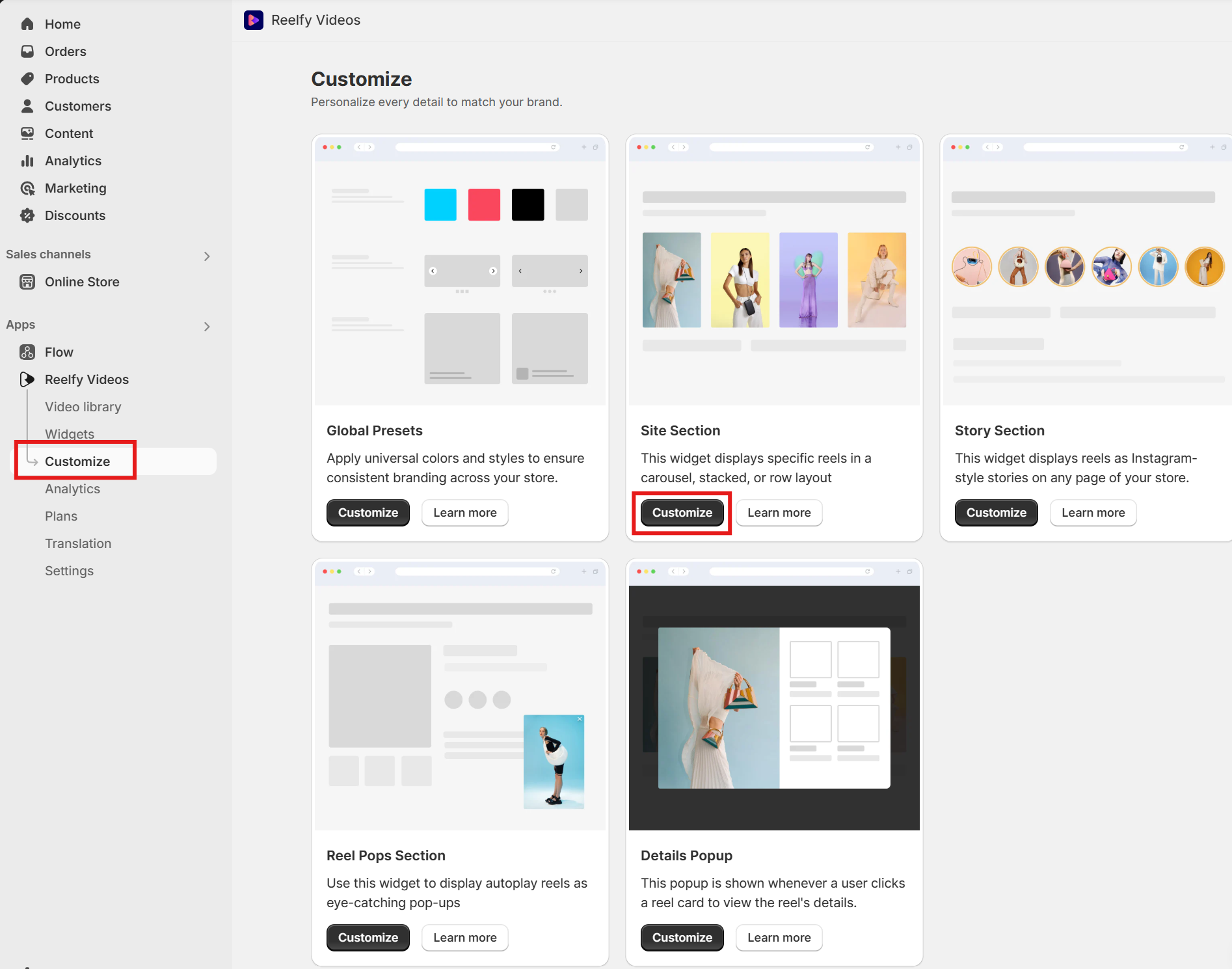1232x969 pixels.
Task: Customize the Site Section widget
Action: [x=682, y=513]
